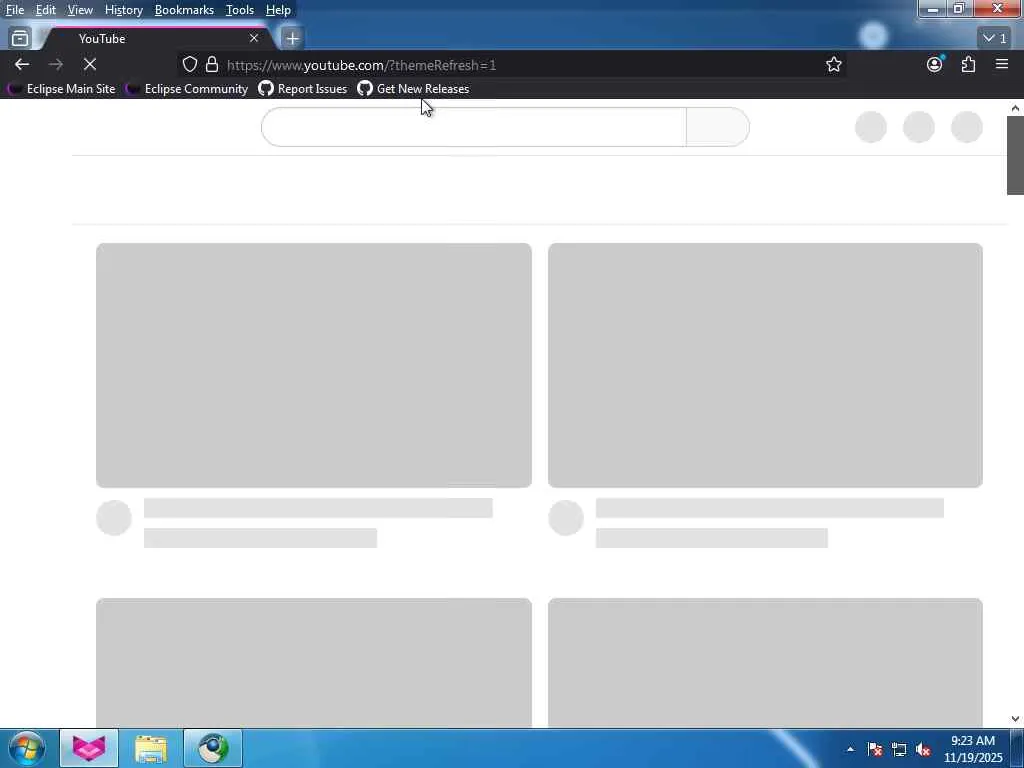Open Get New Releases bookmark
This screenshot has height=768, width=1024.
pos(413,89)
